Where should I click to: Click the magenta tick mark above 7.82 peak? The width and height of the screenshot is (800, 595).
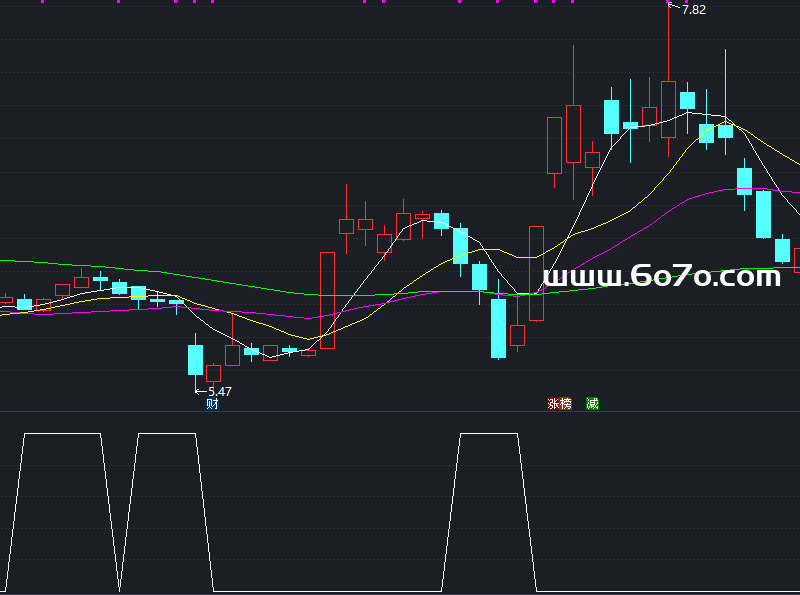(x=668, y=2)
